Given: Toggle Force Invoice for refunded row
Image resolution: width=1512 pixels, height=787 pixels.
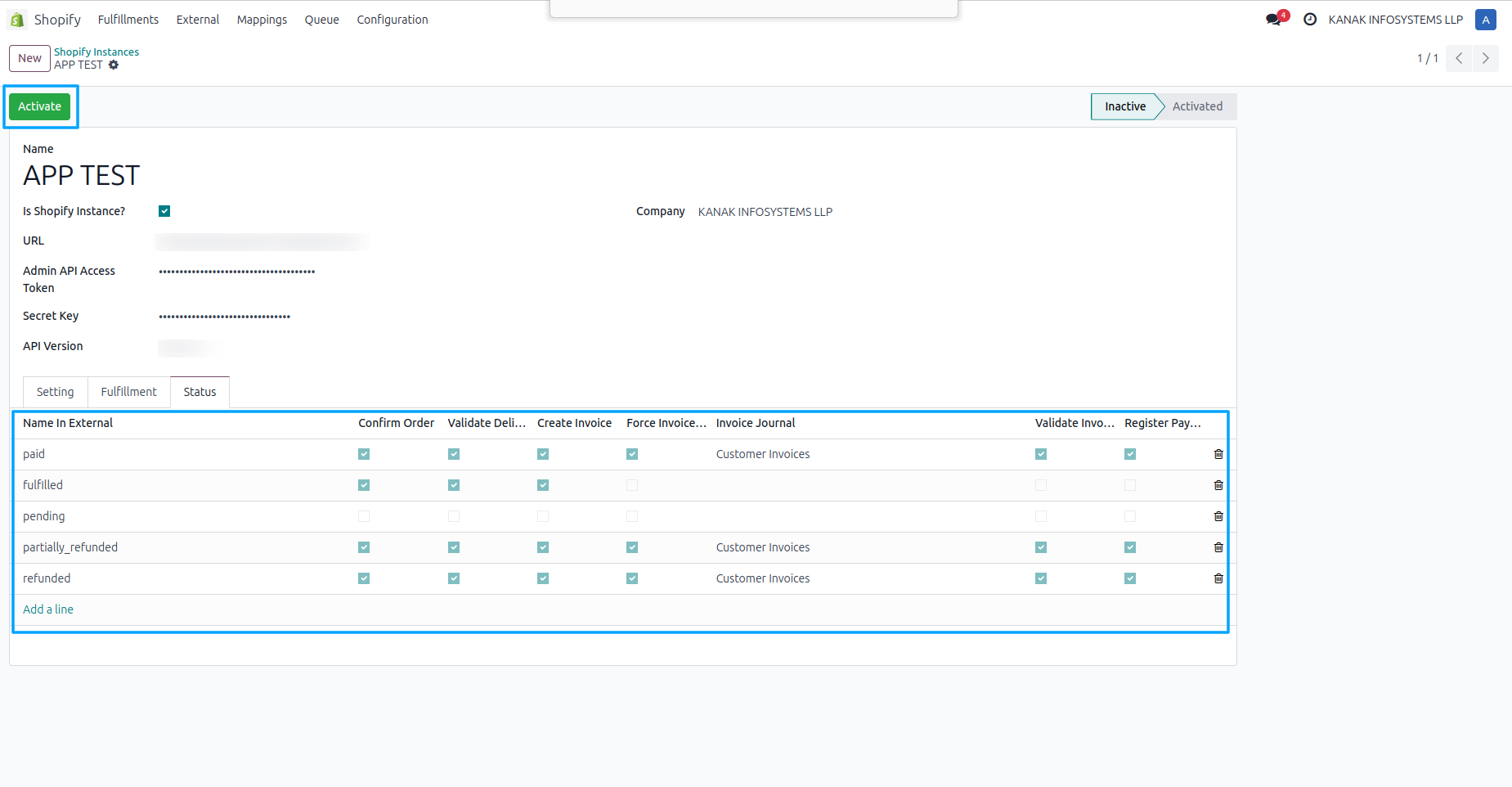Looking at the screenshot, I should 632,578.
